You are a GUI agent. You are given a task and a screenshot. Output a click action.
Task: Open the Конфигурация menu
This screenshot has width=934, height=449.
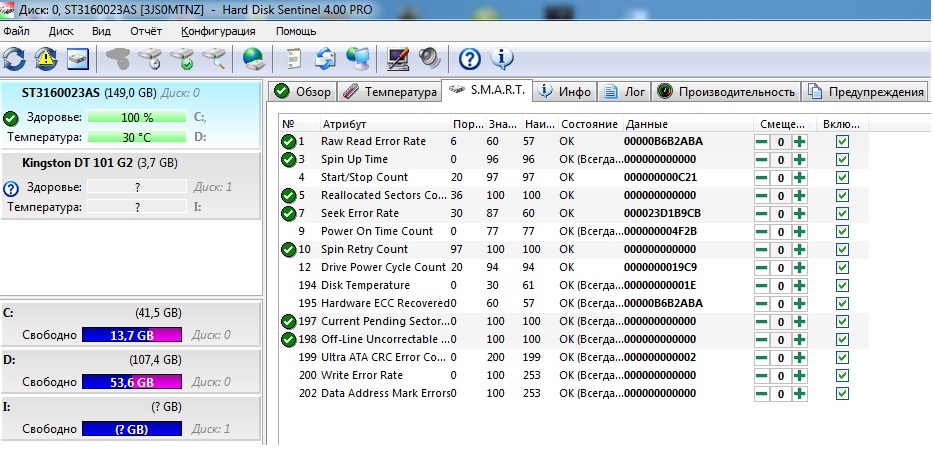(218, 31)
